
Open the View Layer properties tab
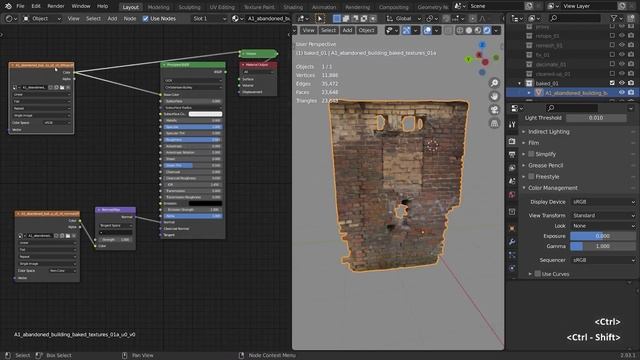[x=512, y=168]
